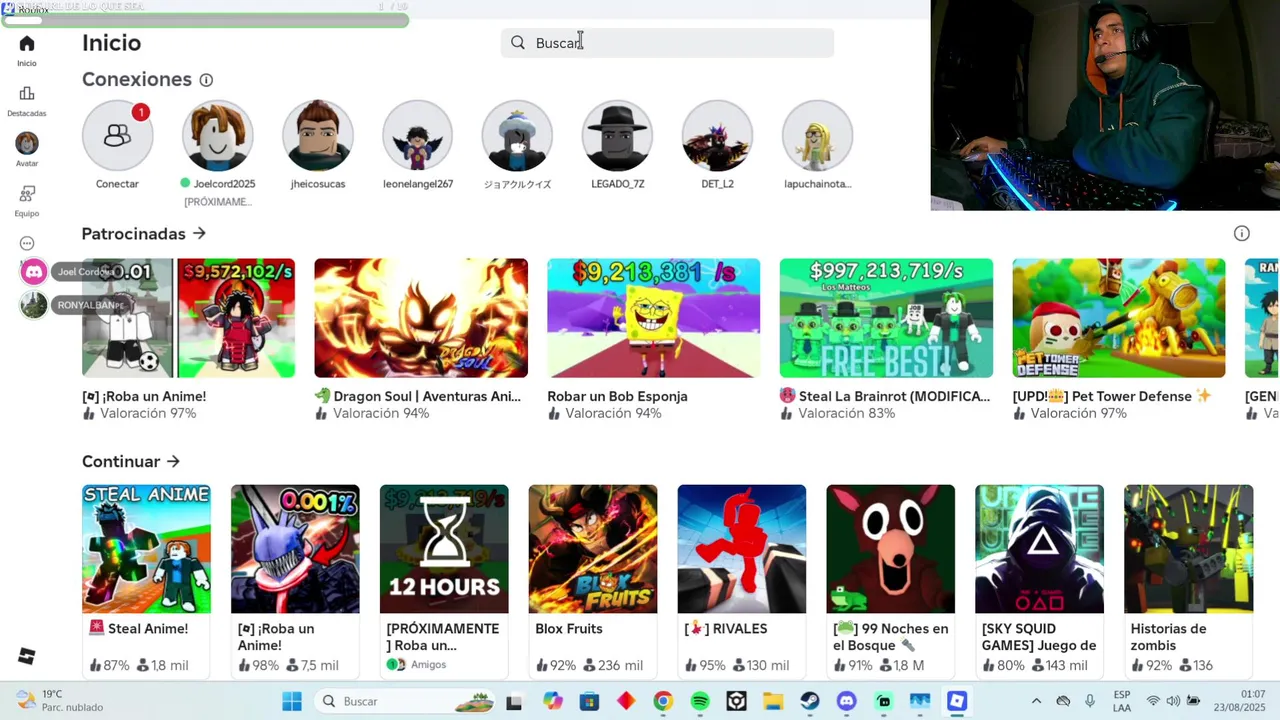
Task: Open the Windows Start button
Action: coord(292,702)
